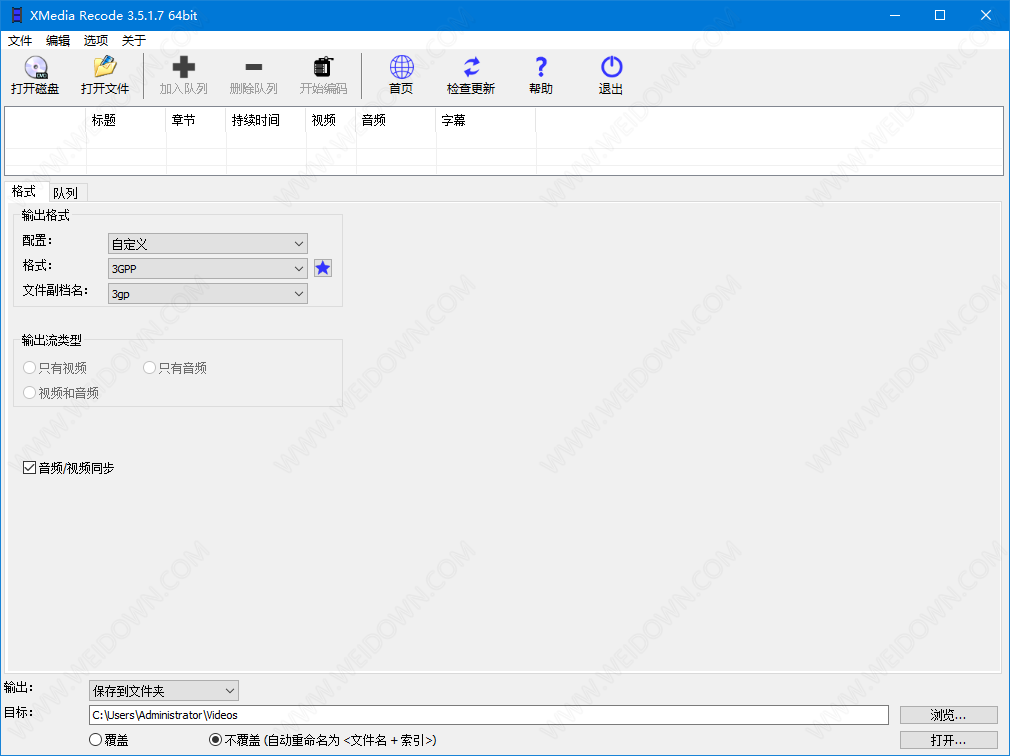Image resolution: width=1010 pixels, height=756 pixels.
Task: Select the Don't overwrite (不覆盖) radio option
Action: (x=216, y=740)
